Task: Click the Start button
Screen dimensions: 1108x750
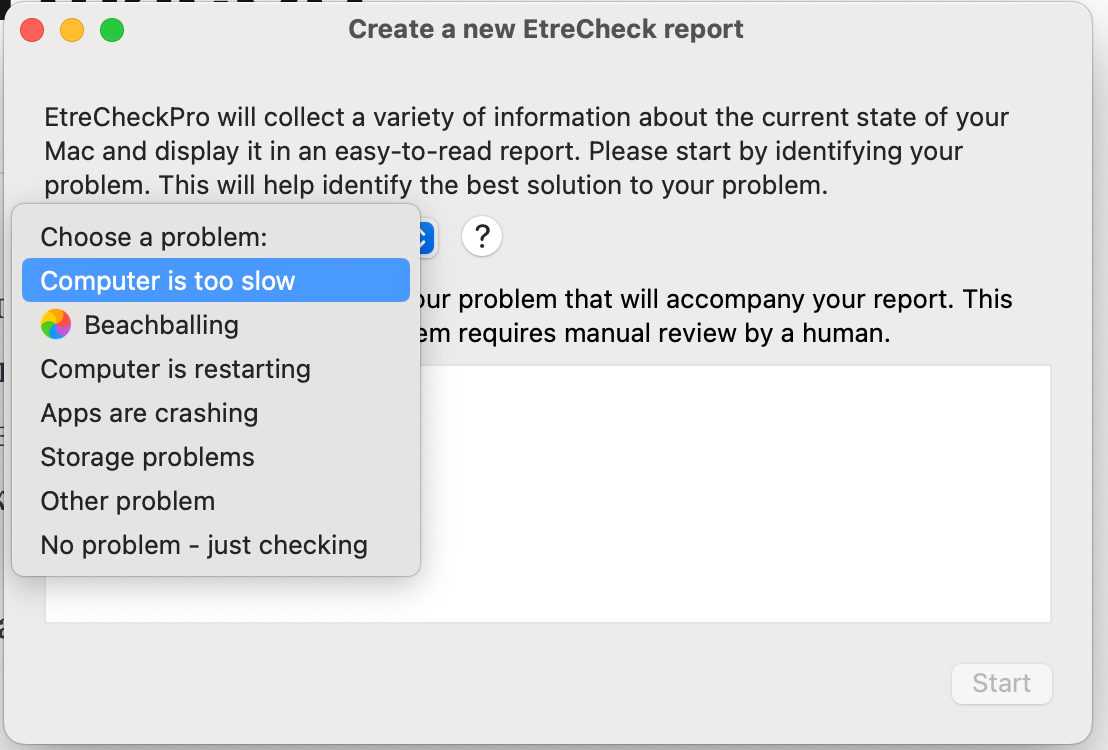Action: point(1001,684)
